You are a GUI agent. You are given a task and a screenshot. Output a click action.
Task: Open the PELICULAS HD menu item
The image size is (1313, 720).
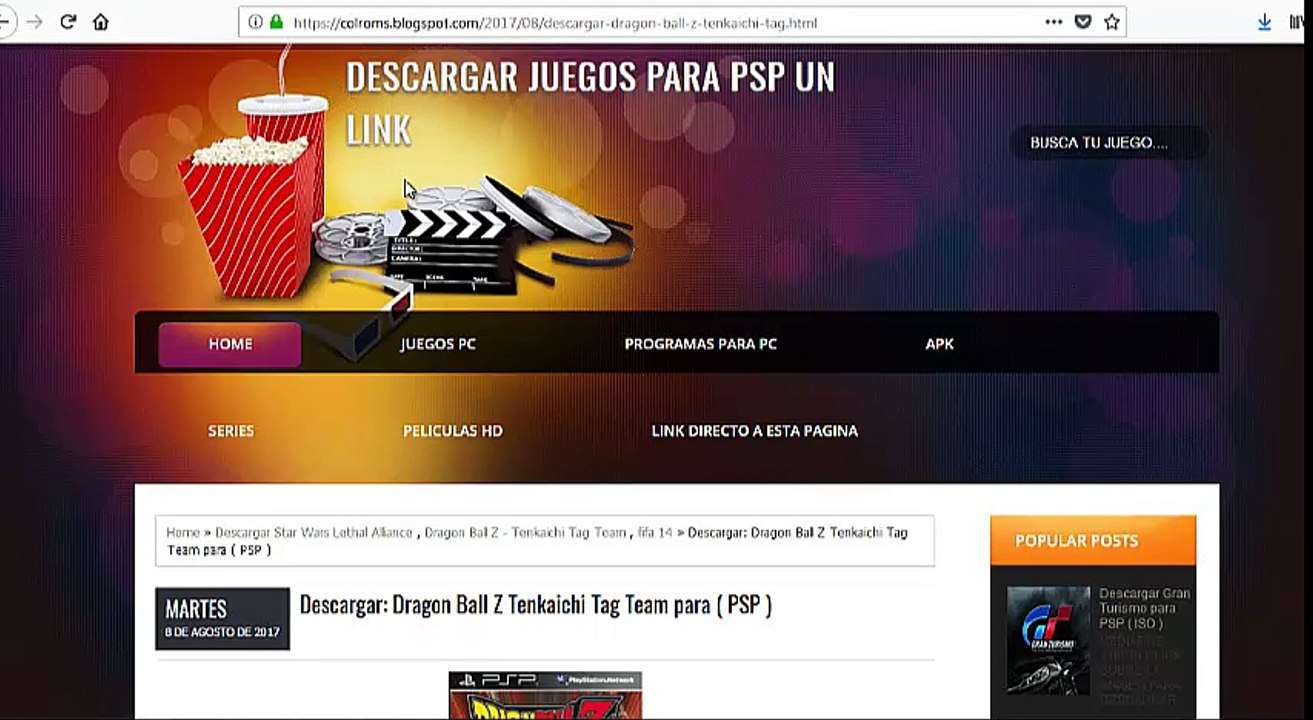point(453,431)
